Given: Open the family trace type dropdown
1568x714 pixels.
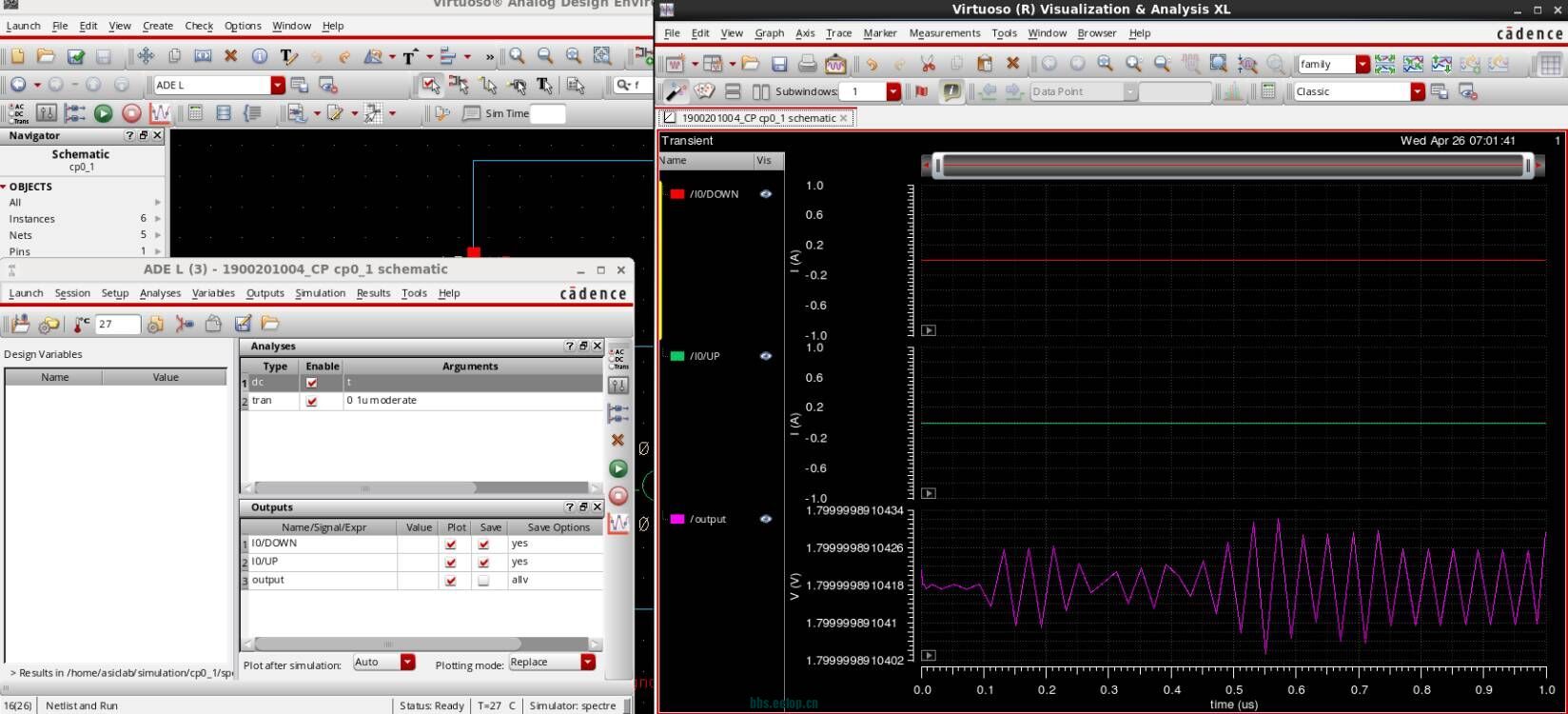Looking at the screenshot, I should 1362,64.
